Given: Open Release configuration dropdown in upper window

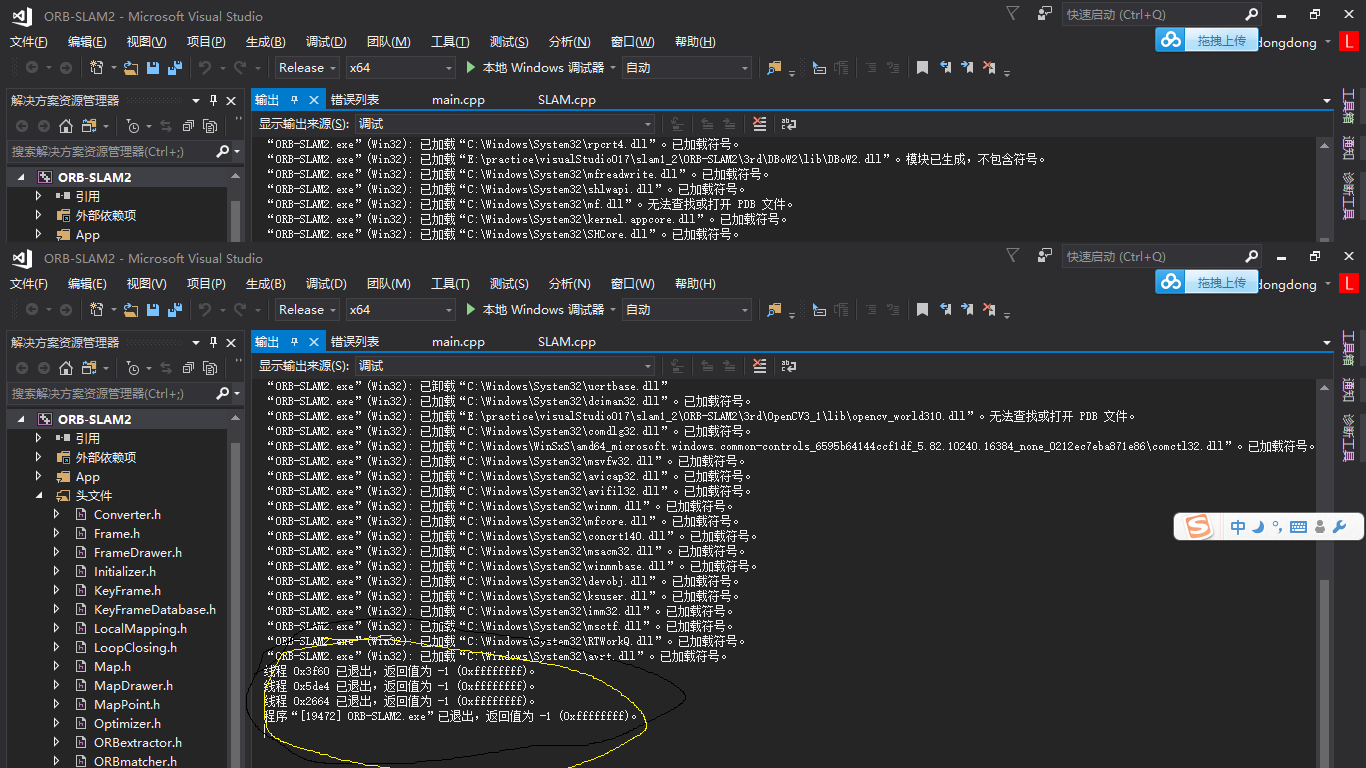Looking at the screenshot, I should coord(308,68).
